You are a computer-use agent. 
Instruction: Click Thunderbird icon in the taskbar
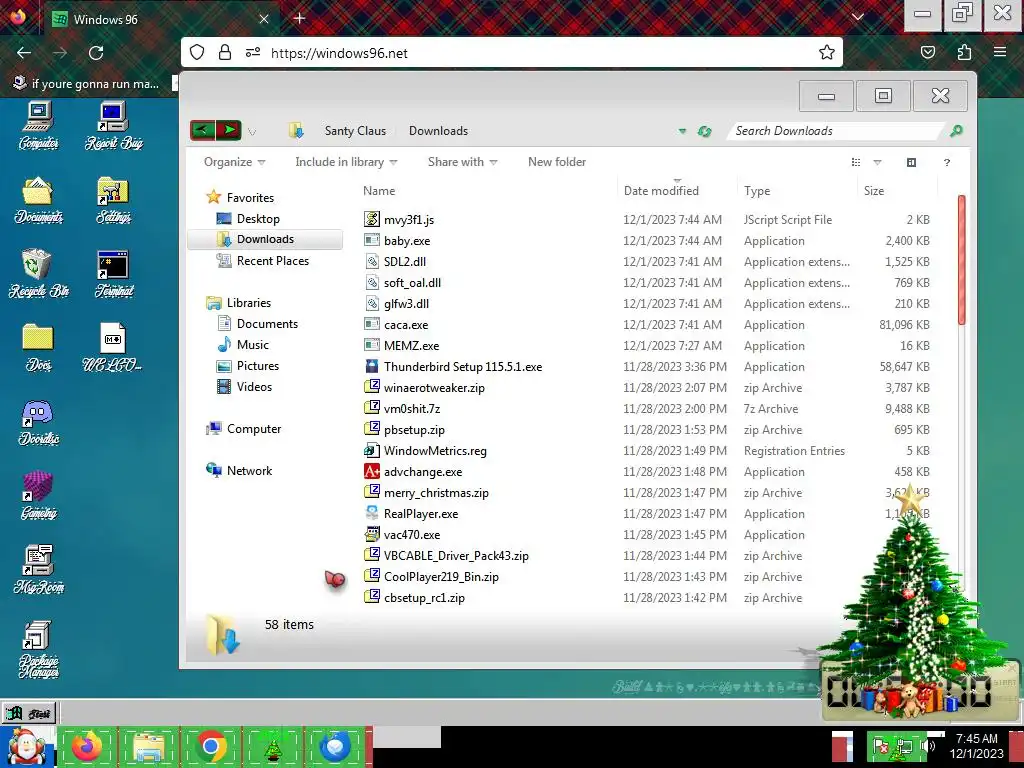tap(334, 746)
